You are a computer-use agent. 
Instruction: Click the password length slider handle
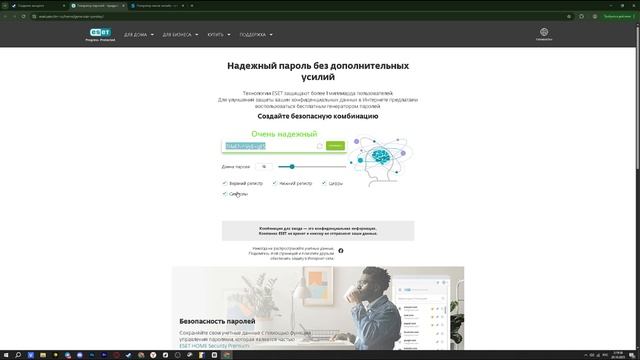coord(292,167)
